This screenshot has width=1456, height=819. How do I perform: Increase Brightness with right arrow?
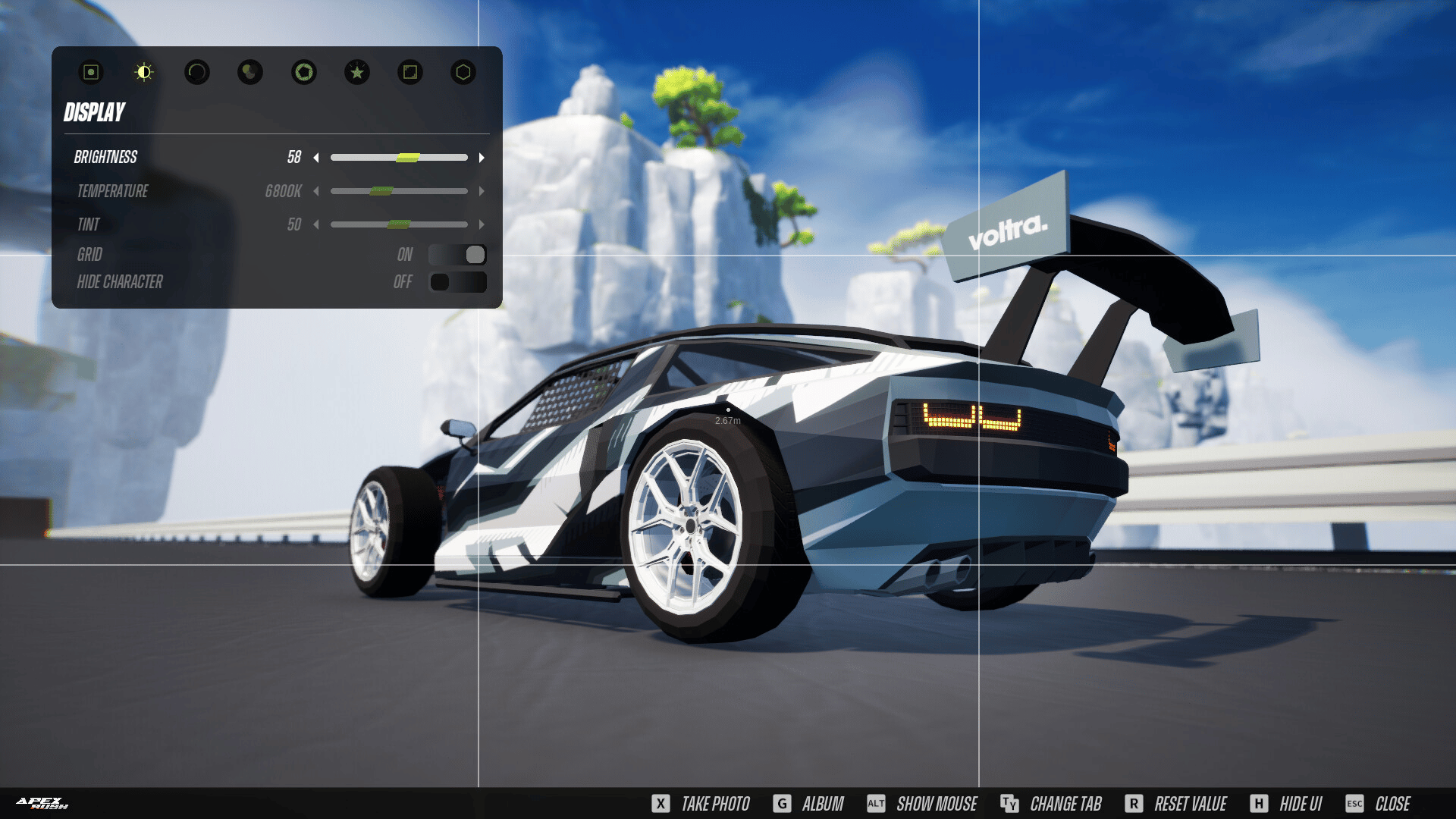coord(482,158)
